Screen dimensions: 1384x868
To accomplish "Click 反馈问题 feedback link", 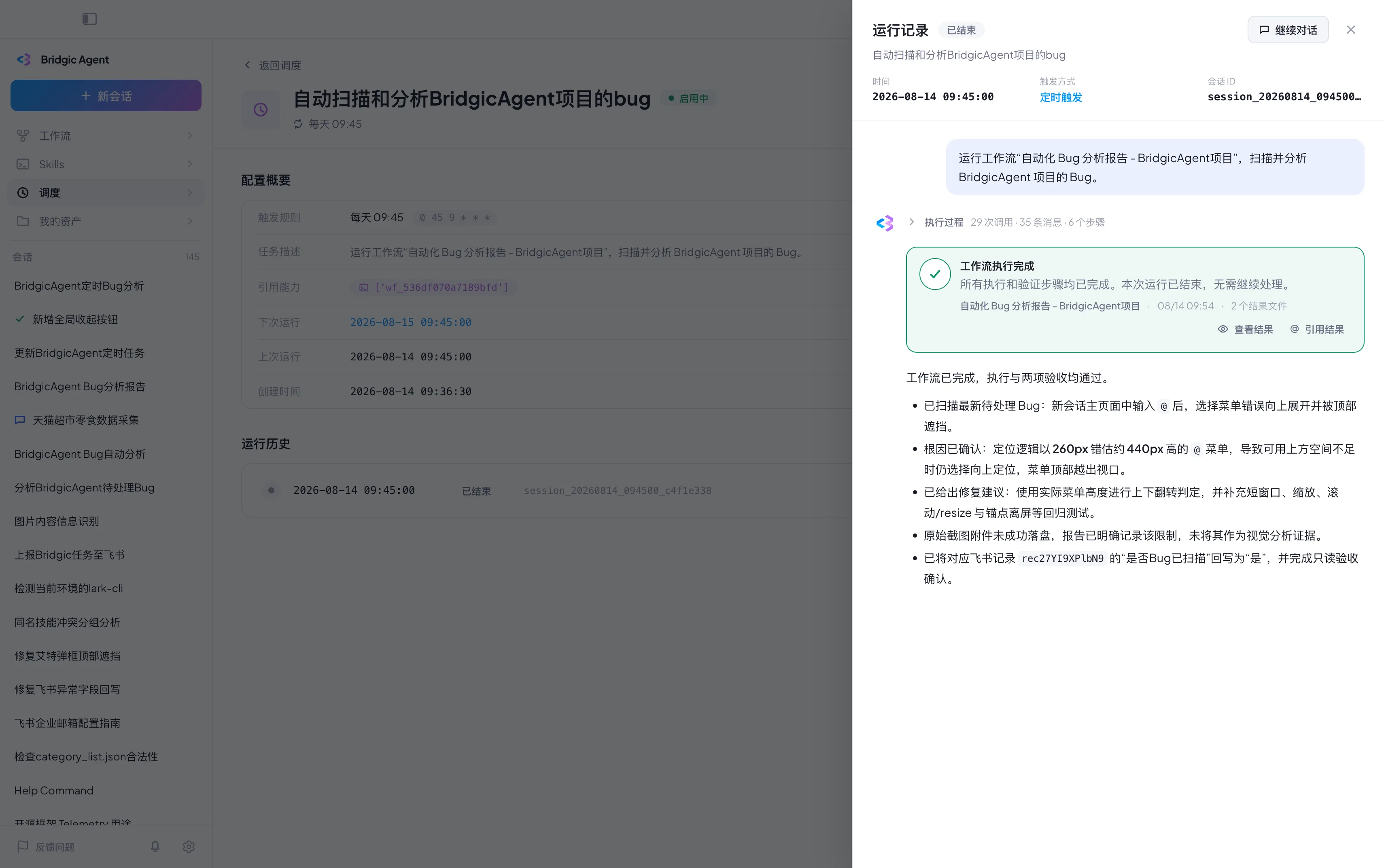I will (x=46, y=847).
